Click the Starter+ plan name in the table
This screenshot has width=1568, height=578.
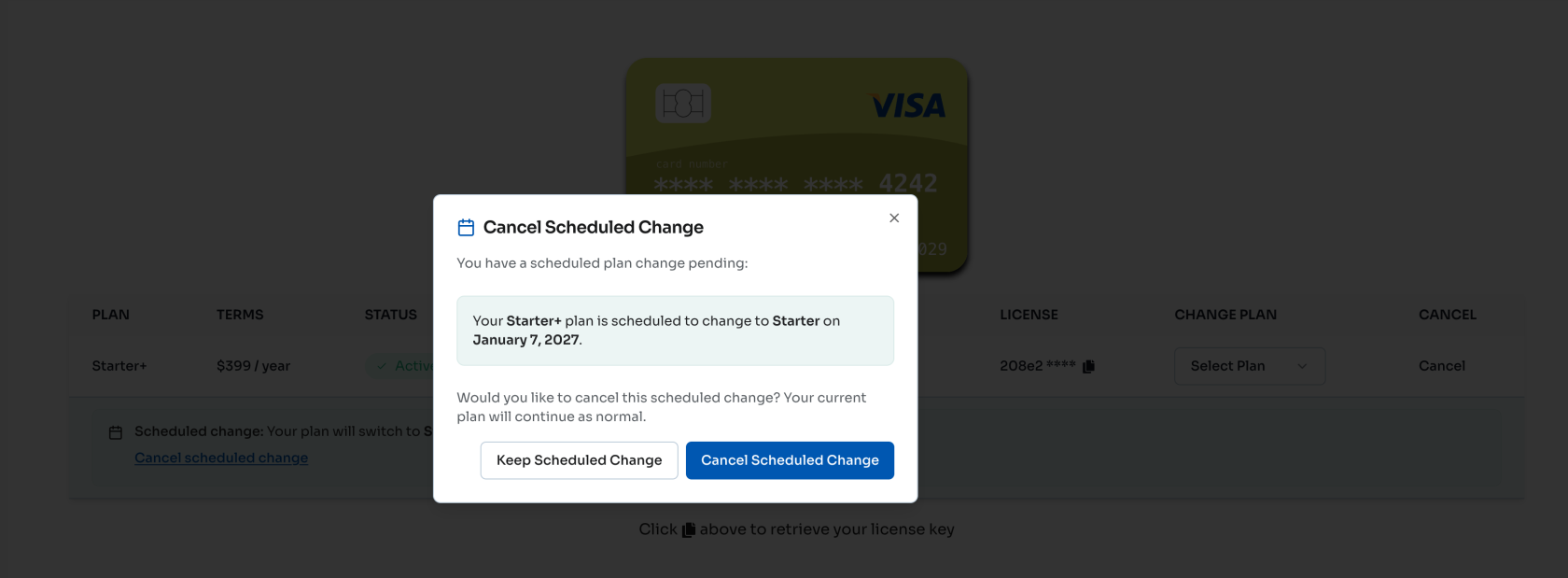point(119,366)
